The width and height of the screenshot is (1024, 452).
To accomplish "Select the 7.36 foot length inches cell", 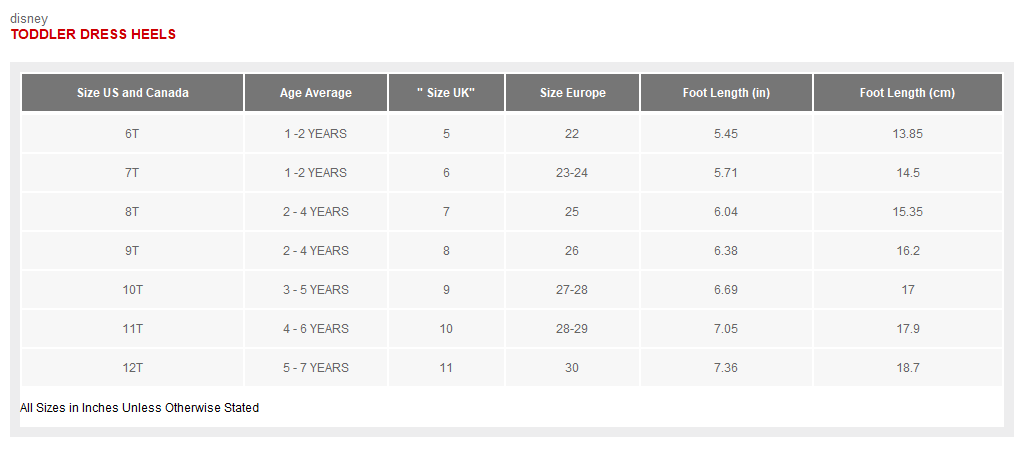I will [x=726, y=368].
